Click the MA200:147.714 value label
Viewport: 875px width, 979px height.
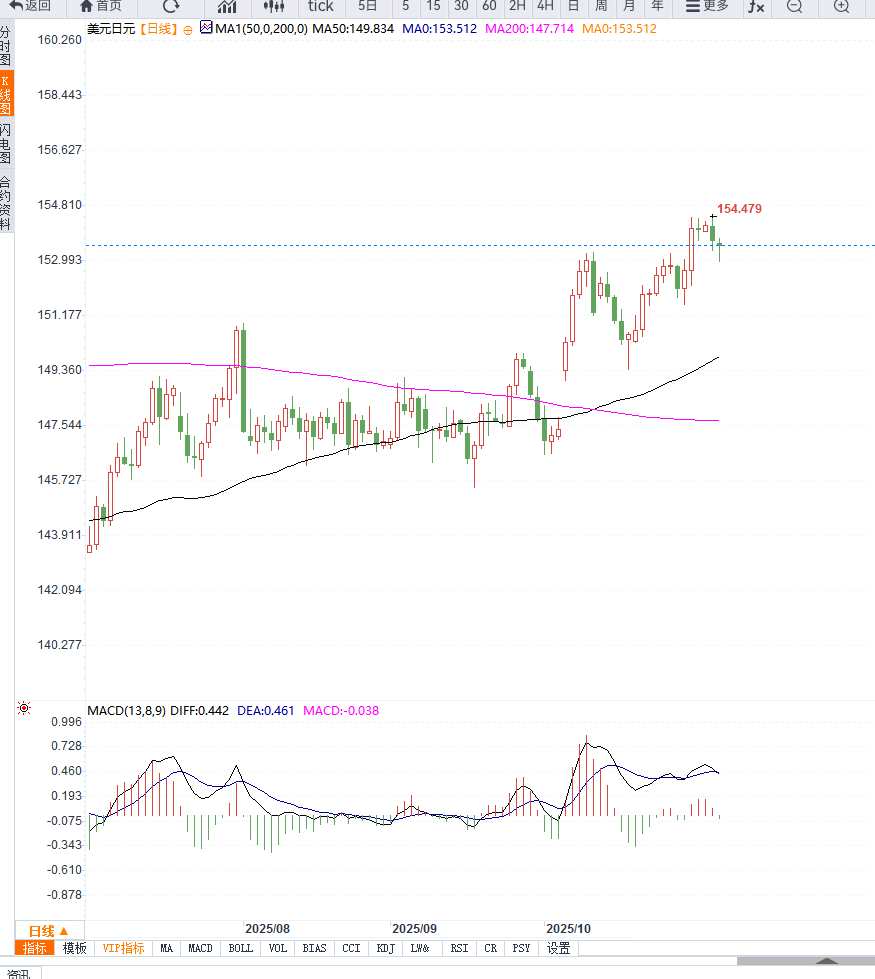[529, 29]
